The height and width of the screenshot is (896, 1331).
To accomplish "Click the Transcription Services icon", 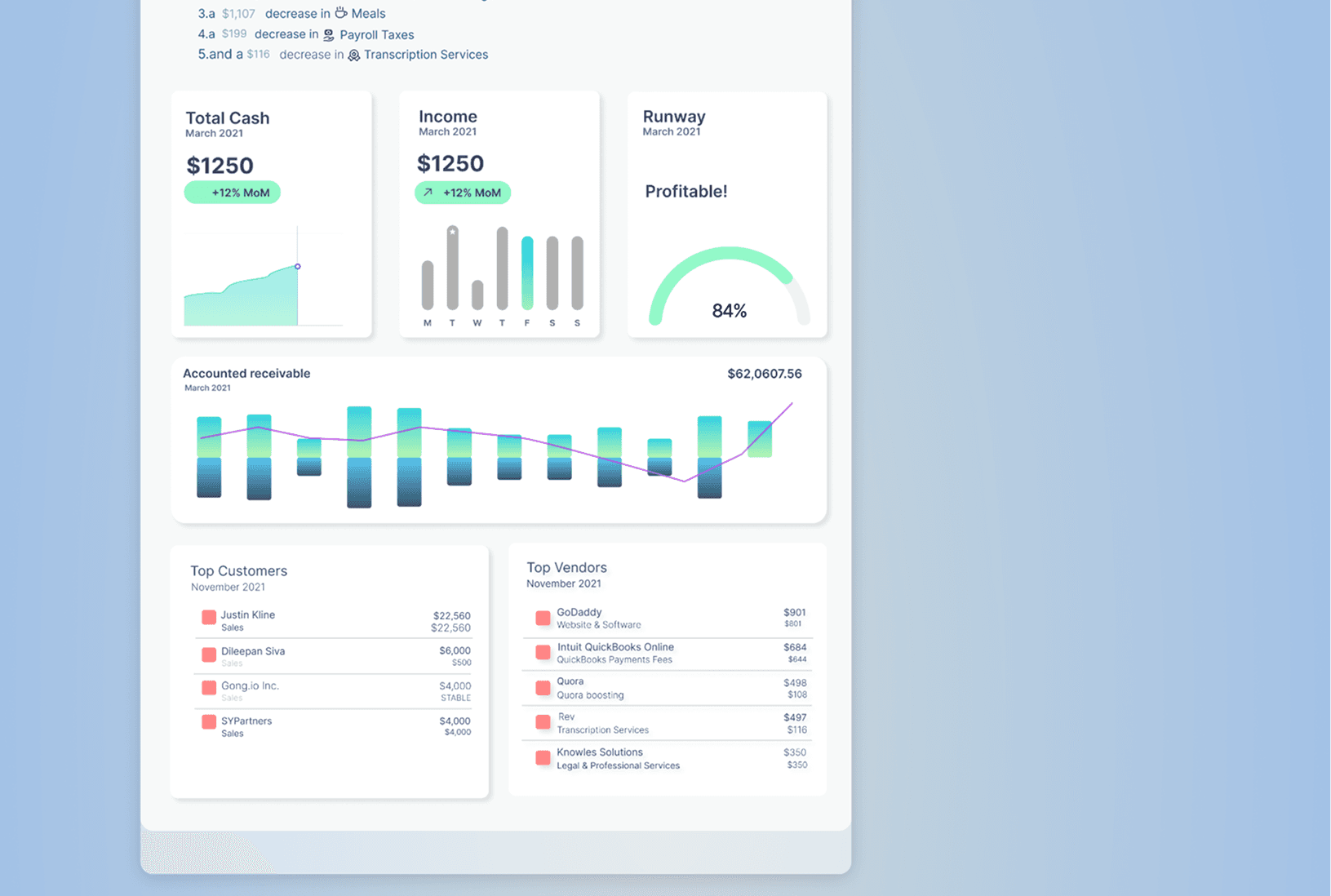I will coord(353,55).
